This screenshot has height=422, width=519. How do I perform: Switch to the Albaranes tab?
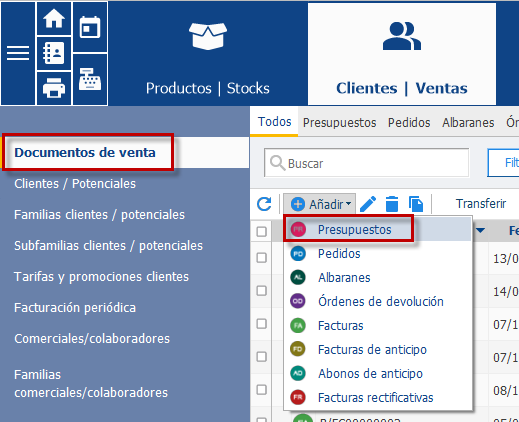tap(468, 123)
